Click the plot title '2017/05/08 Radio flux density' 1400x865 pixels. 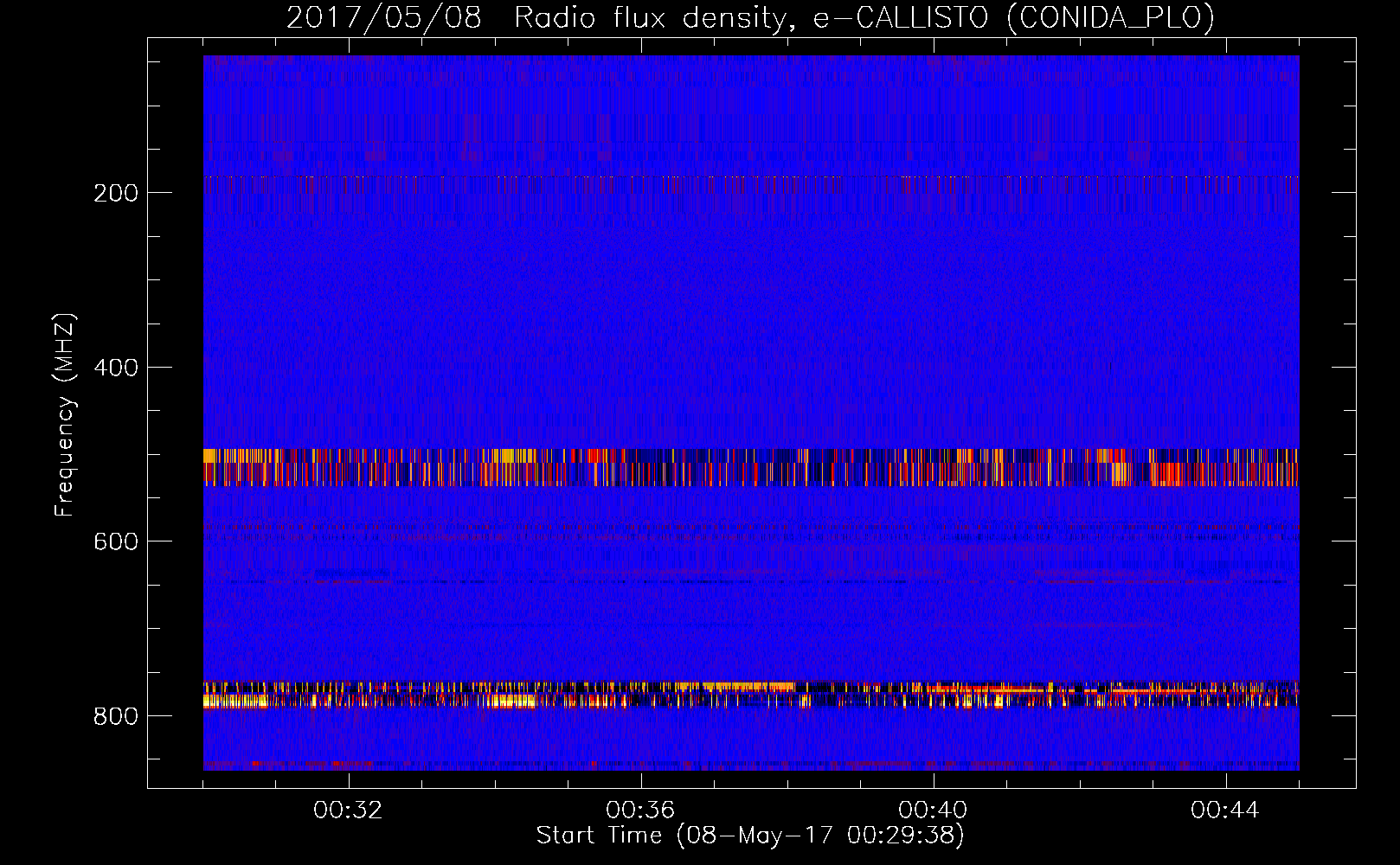pos(750,18)
